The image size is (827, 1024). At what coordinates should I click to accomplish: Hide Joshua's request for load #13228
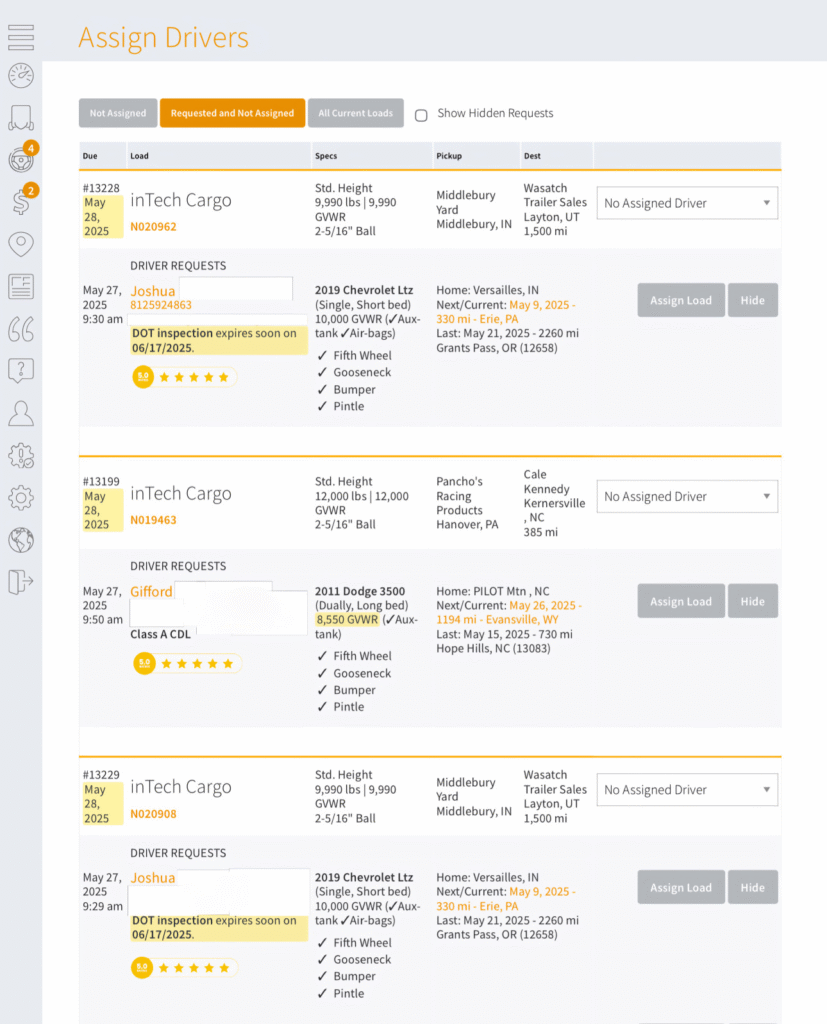coord(753,300)
